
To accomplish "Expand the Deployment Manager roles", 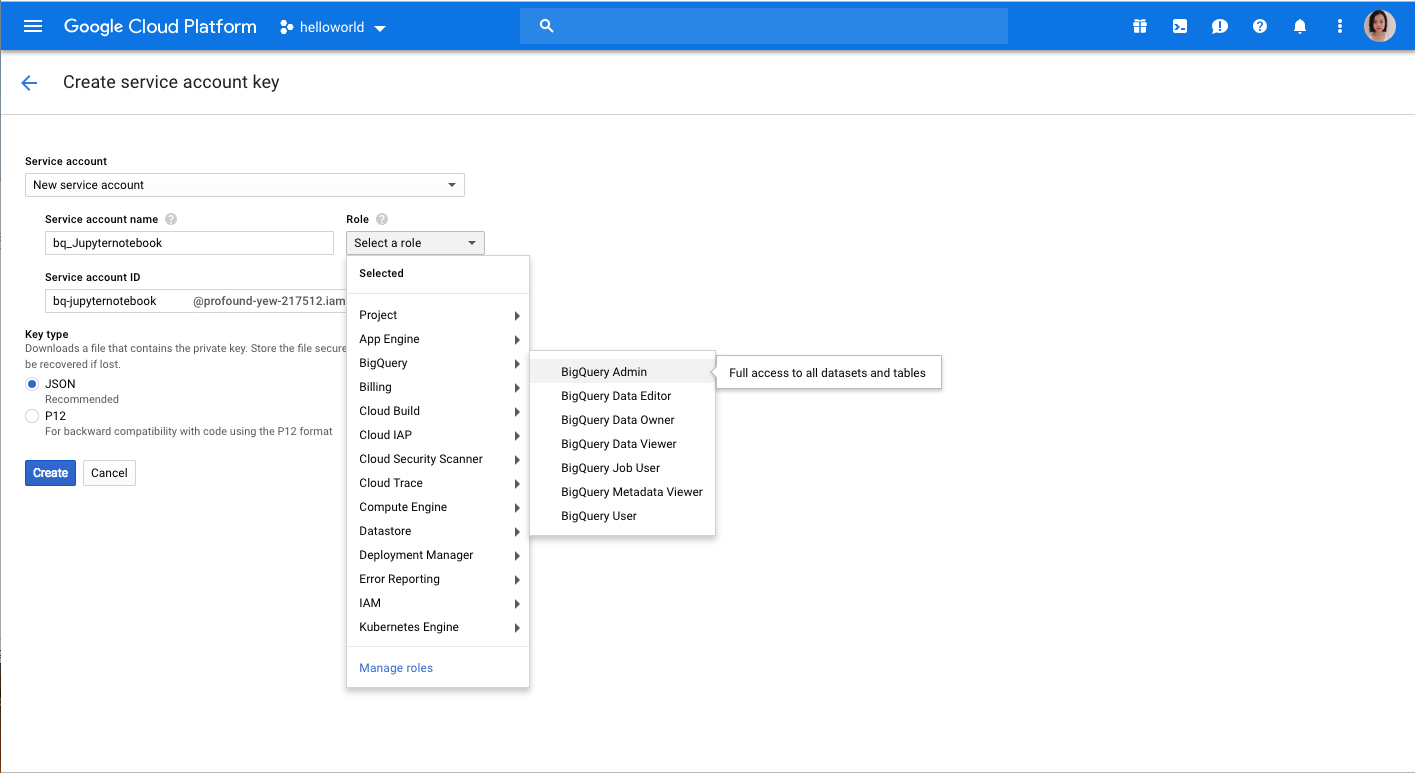I will (x=438, y=555).
